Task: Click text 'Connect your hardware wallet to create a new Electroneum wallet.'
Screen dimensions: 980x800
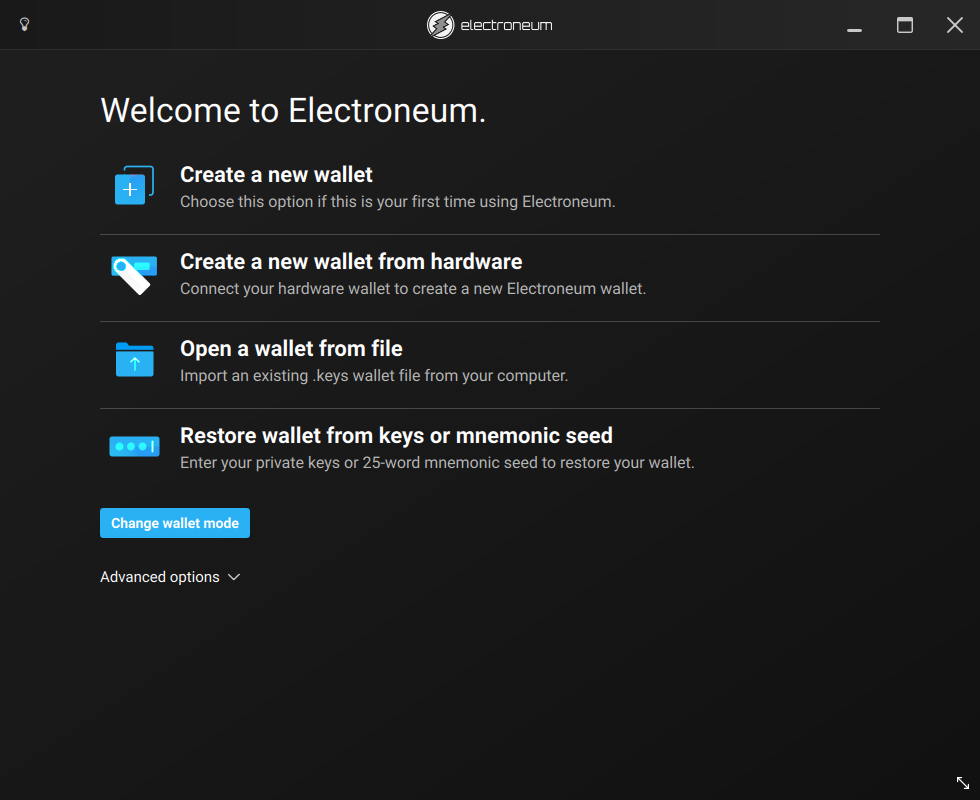Action: tap(413, 289)
